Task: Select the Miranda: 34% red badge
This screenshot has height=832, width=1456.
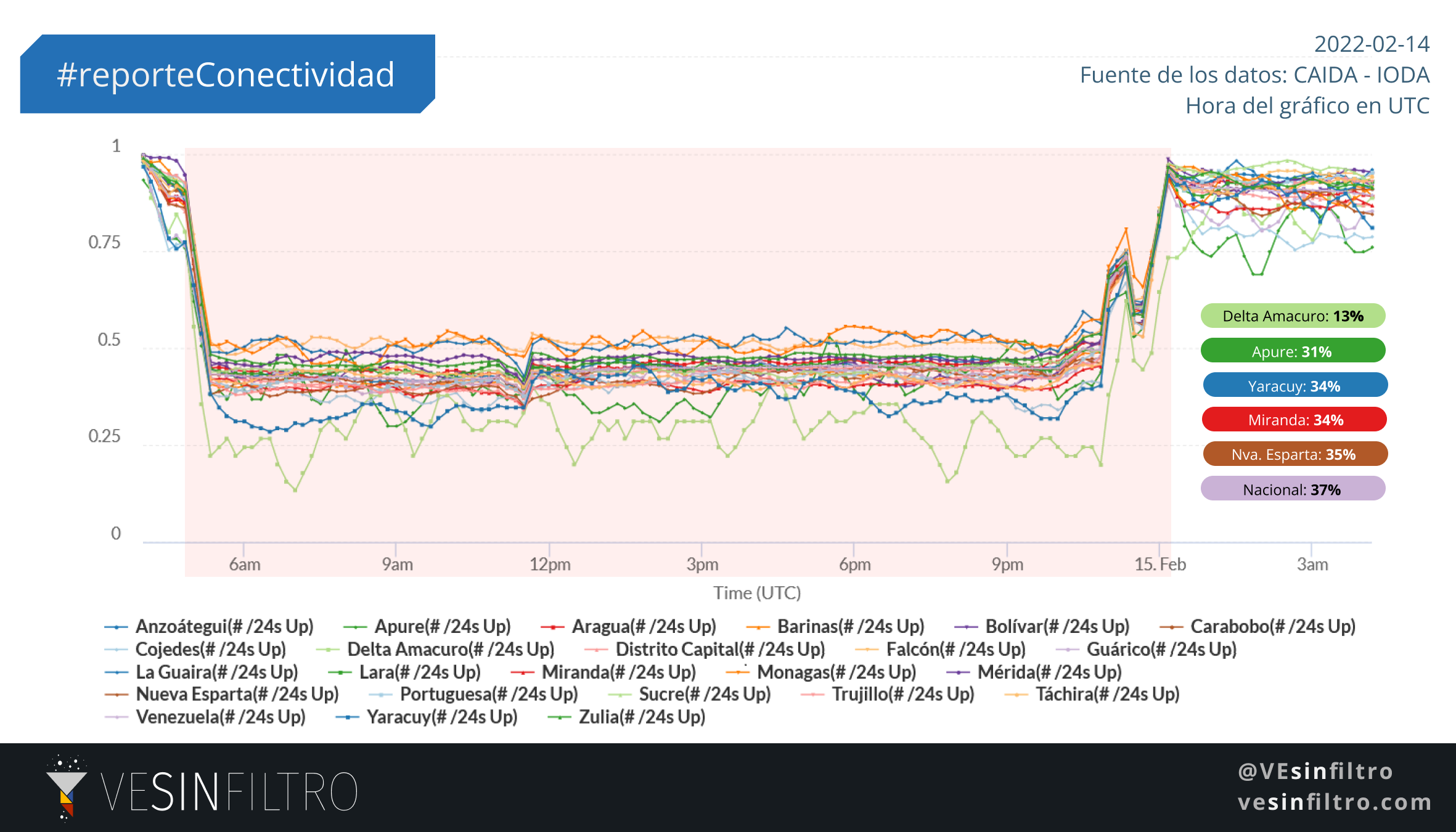Action: pyautogui.click(x=1294, y=420)
